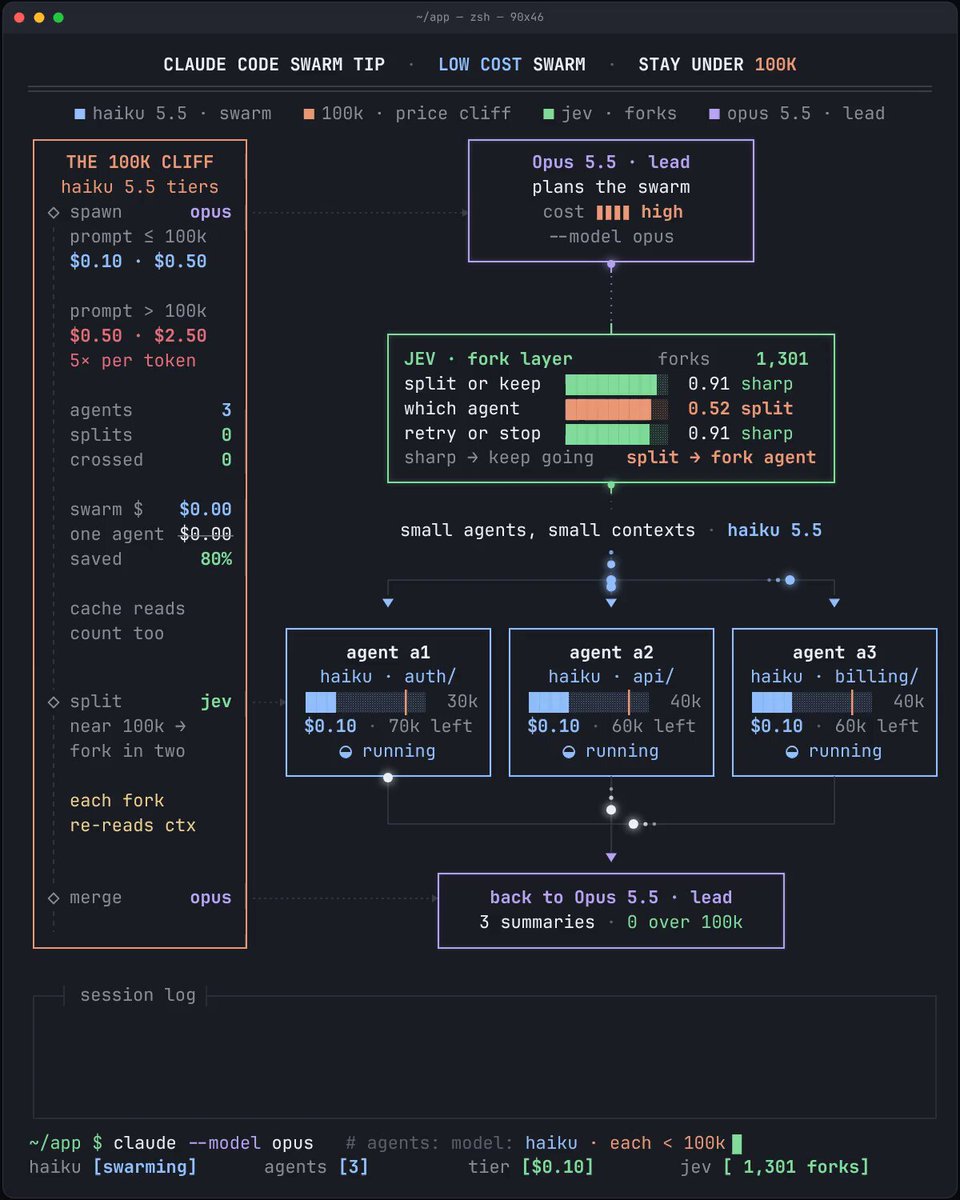The image size is (960, 1200).
Task: Click the purple opus 5.5 lead legend square
Action: coord(714,114)
